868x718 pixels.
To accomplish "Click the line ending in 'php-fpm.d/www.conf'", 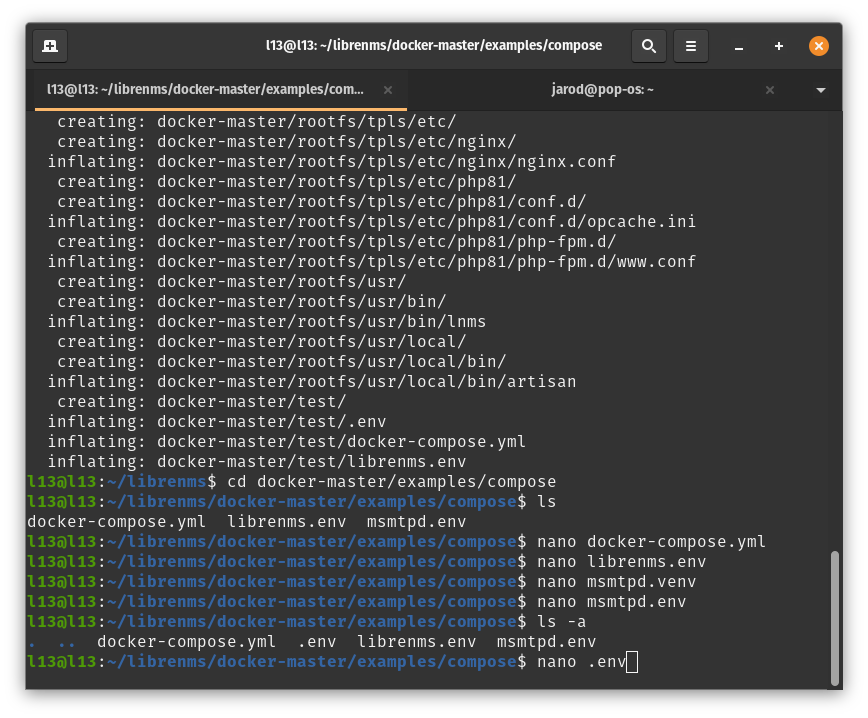I will point(371,262).
